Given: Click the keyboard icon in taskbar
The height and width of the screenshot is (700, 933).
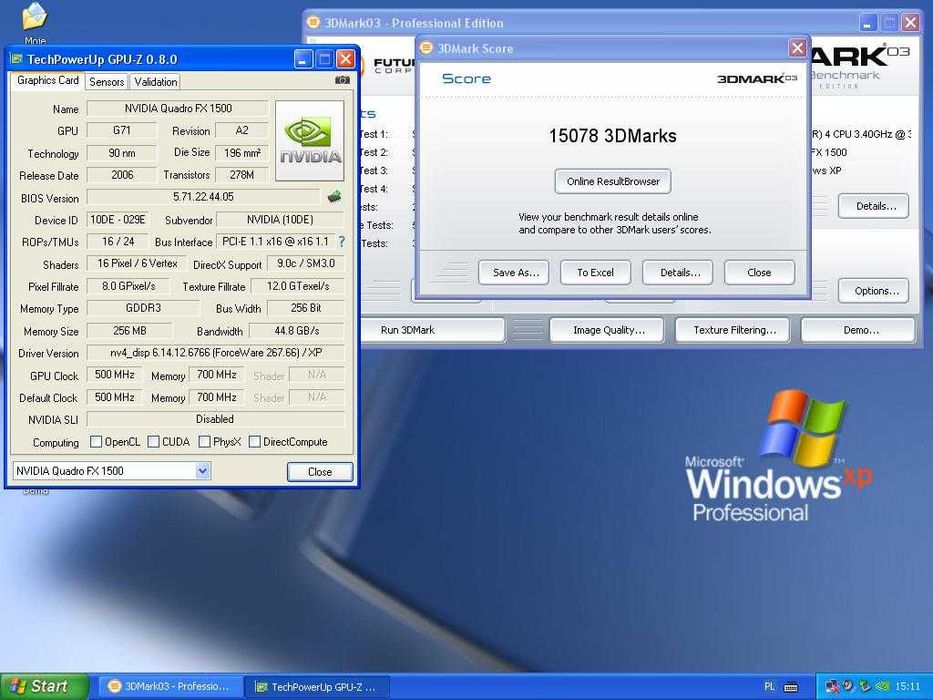Looking at the screenshot, I should click(x=791, y=687).
